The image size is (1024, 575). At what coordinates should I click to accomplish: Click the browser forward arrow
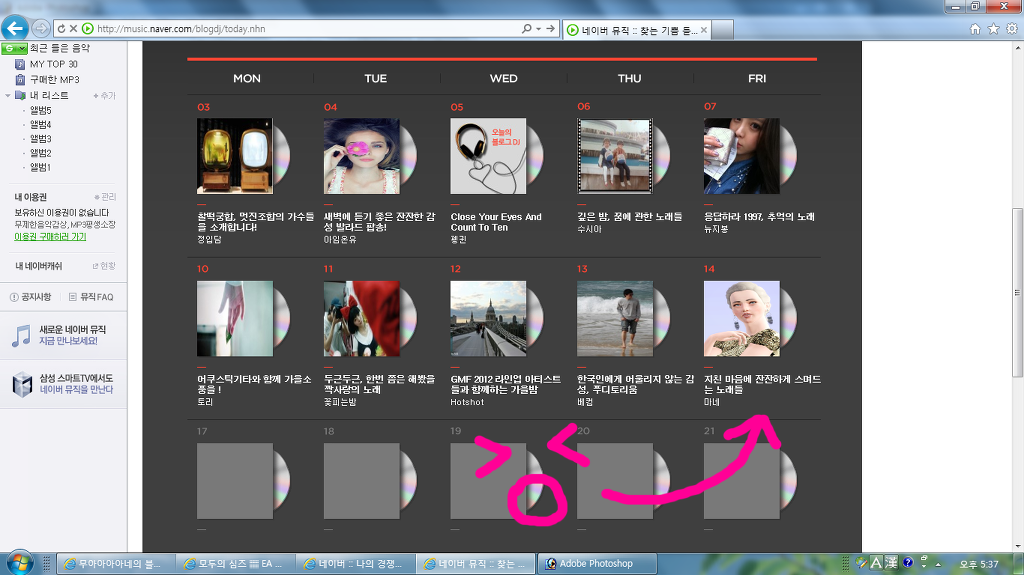pos(40,28)
